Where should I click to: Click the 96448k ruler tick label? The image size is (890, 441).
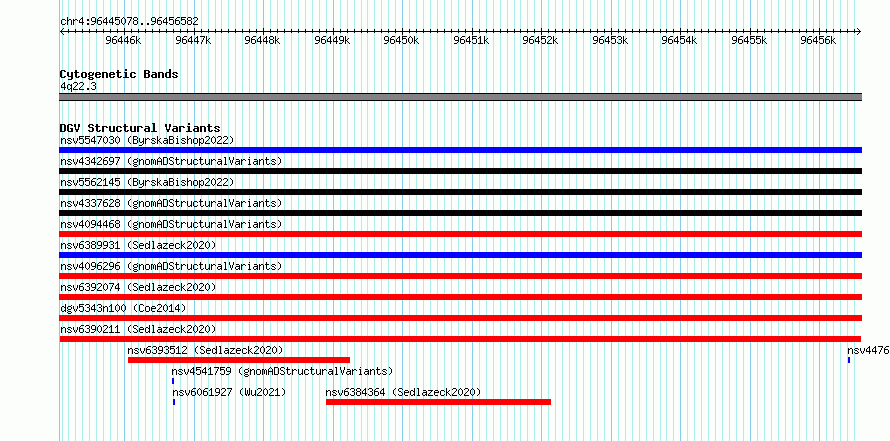click(x=262, y=41)
